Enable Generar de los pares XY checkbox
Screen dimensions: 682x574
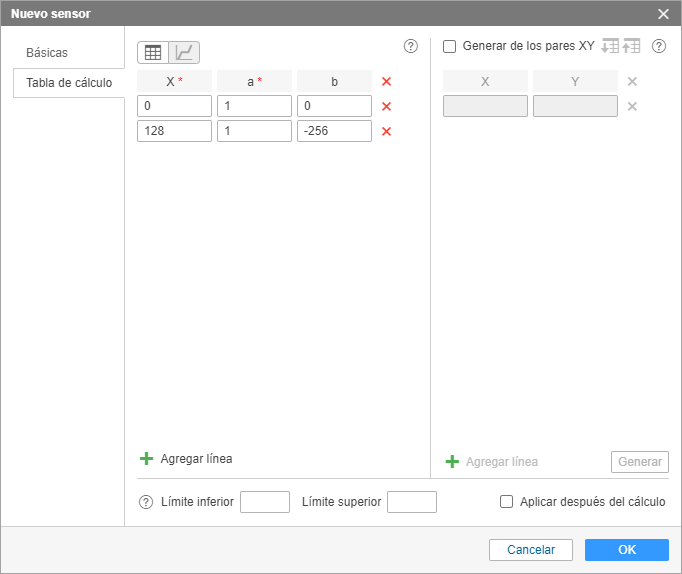tap(449, 46)
